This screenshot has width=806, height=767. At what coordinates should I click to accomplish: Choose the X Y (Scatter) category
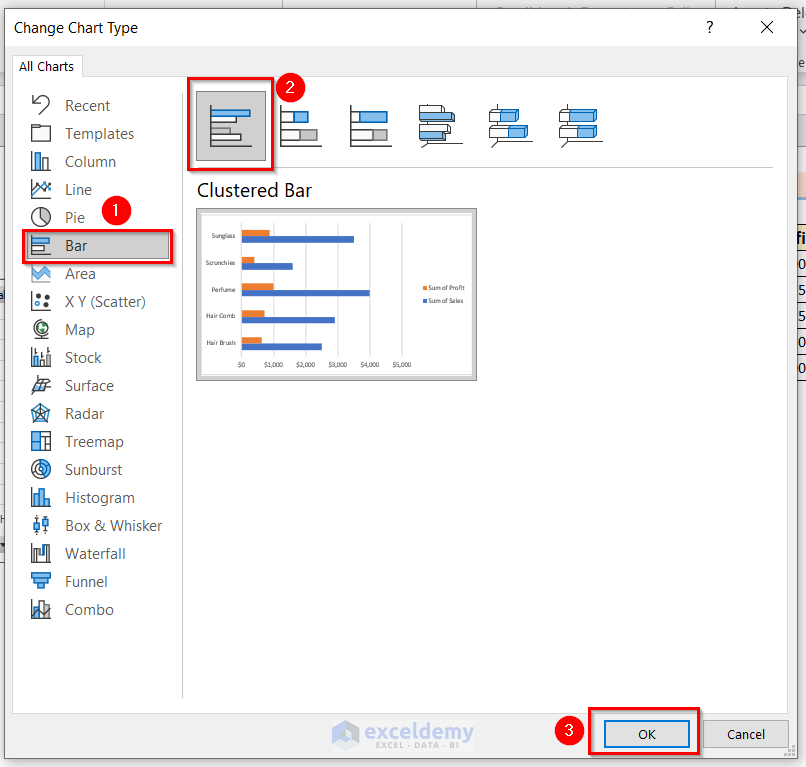105,302
